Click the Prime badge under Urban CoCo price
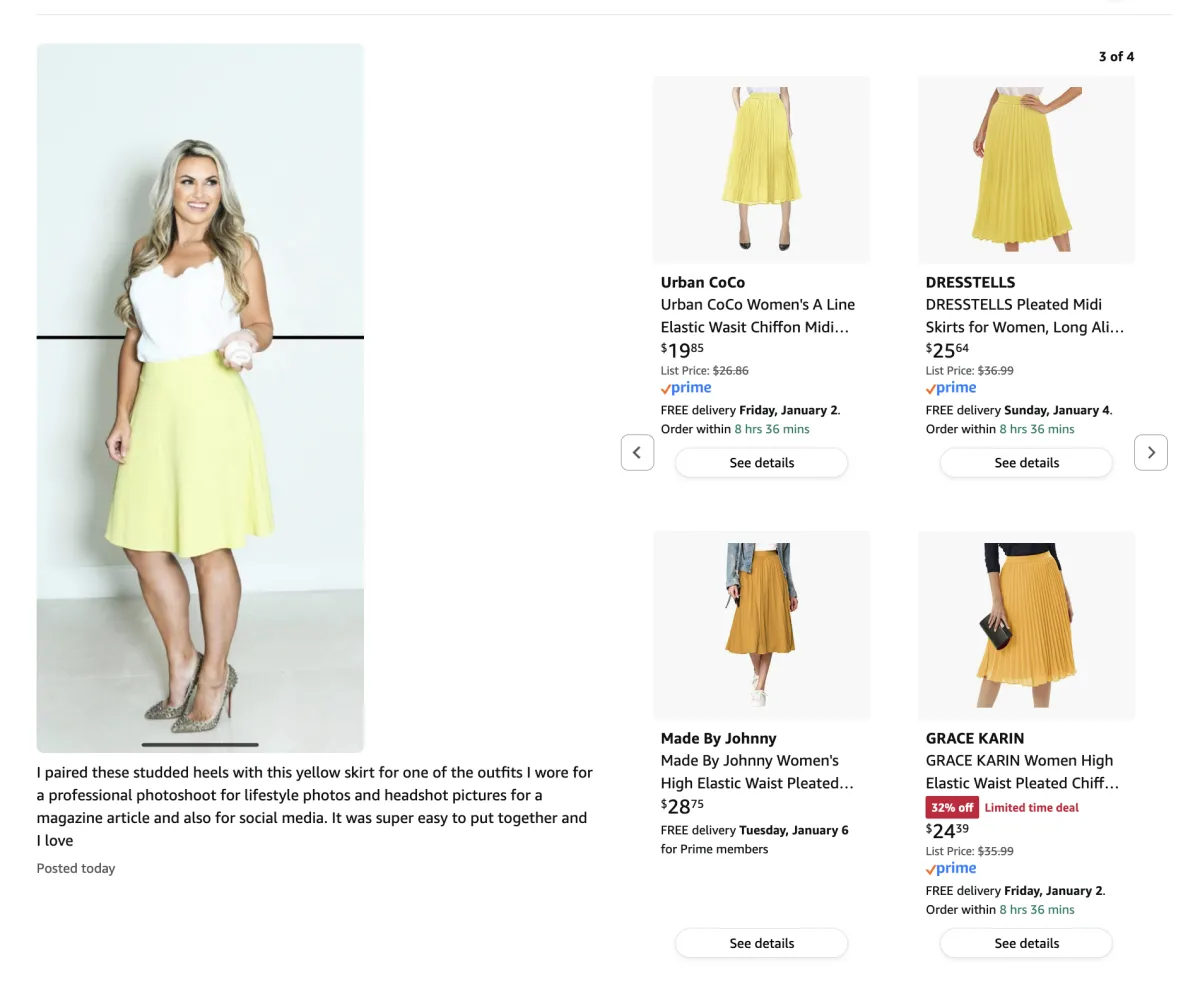This screenshot has height=999, width=1200. tap(685, 388)
